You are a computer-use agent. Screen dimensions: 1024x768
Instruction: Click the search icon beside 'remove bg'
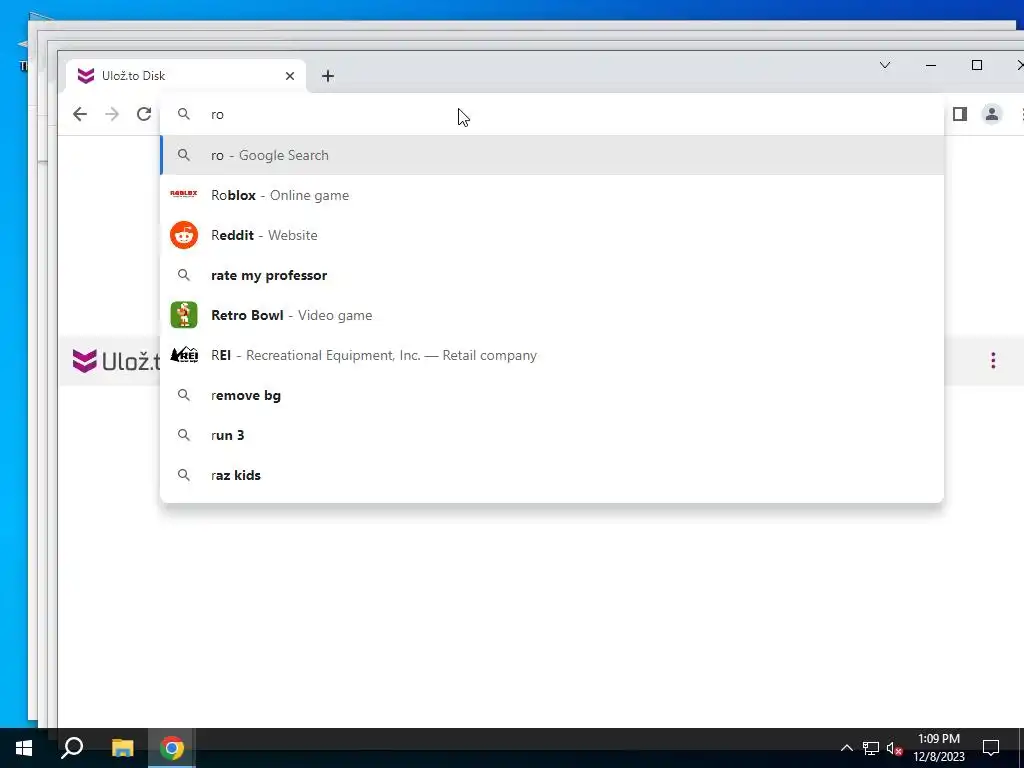(x=184, y=395)
